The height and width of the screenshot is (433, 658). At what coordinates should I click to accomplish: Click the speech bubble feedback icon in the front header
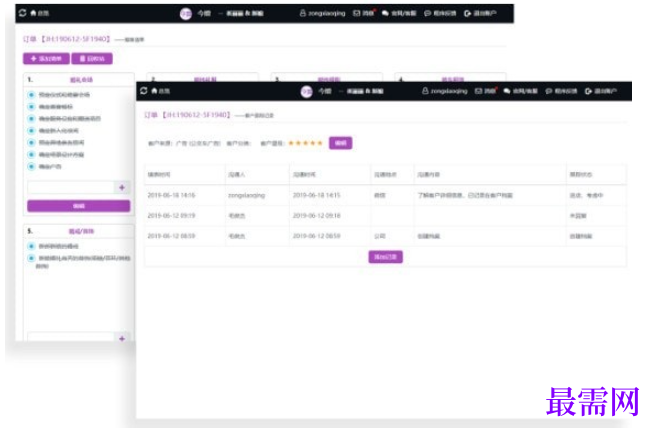click(548, 91)
